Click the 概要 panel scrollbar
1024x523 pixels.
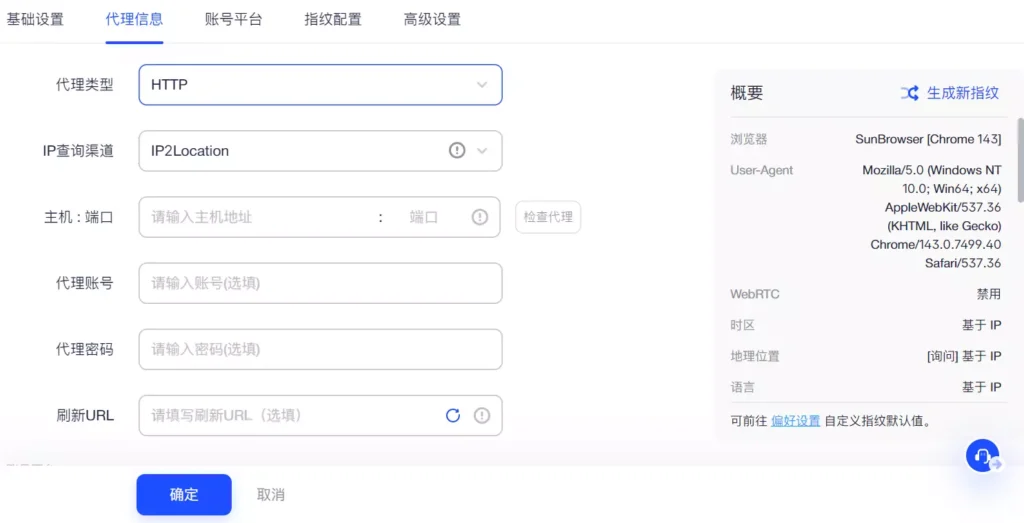click(1019, 160)
